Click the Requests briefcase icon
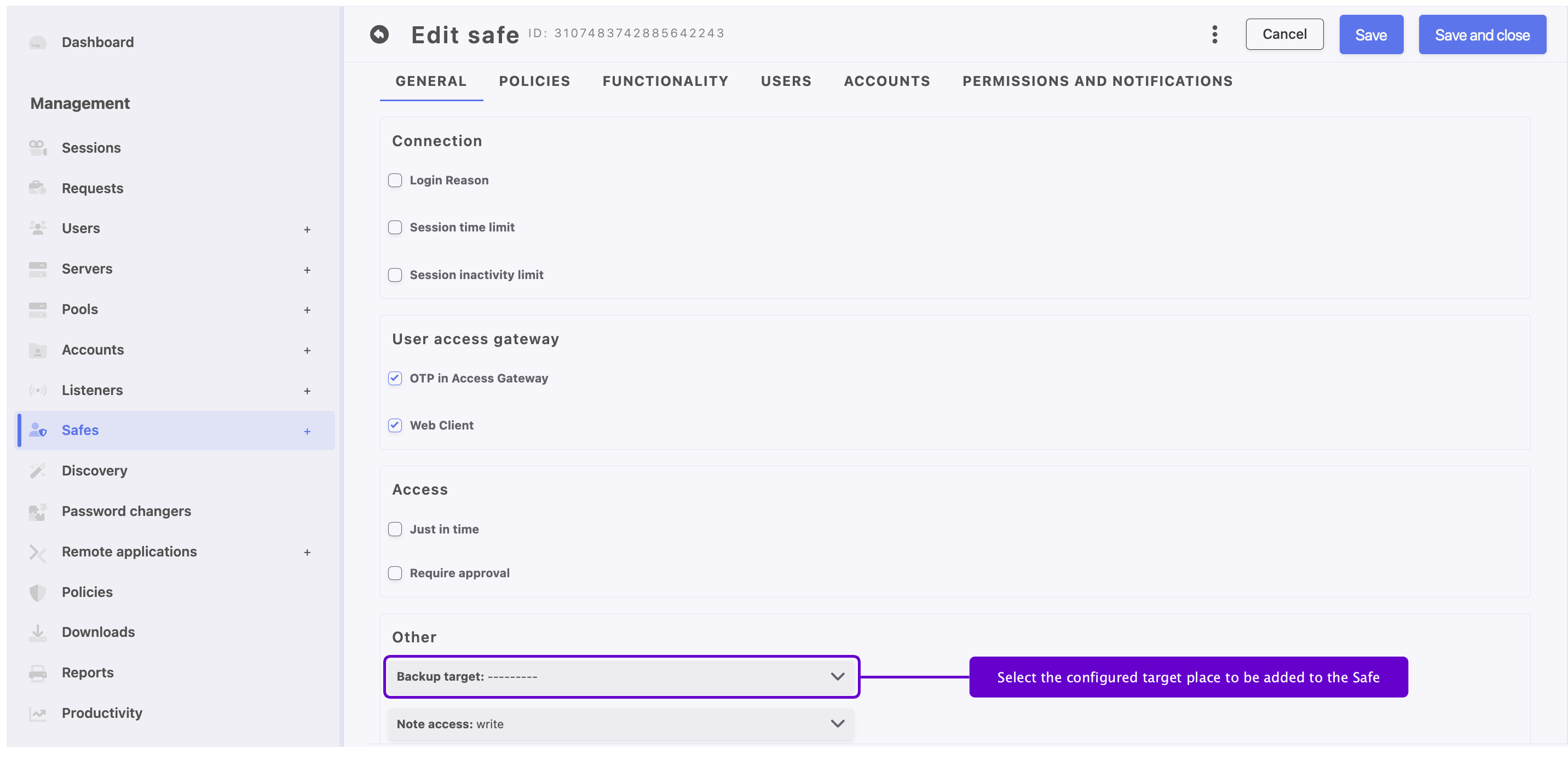The image size is (1568, 760). pyautogui.click(x=38, y=188)
